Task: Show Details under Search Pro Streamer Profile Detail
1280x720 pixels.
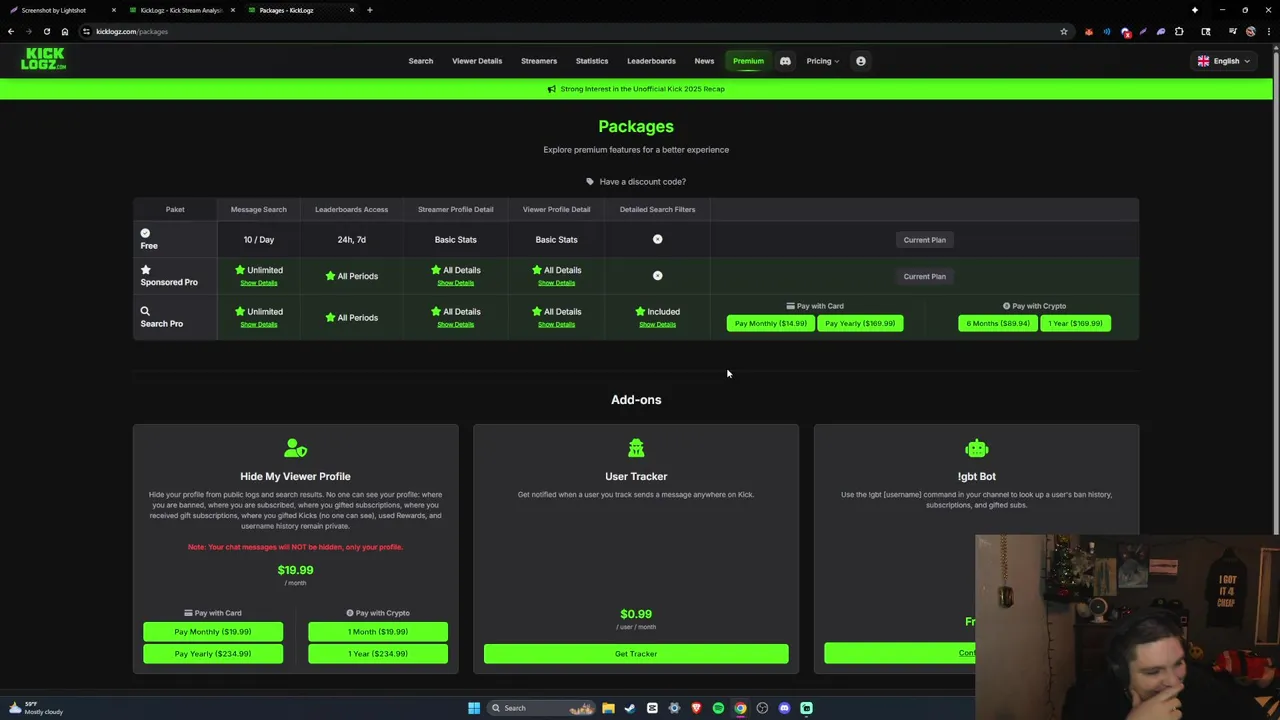Action: (x=455, y=325)
